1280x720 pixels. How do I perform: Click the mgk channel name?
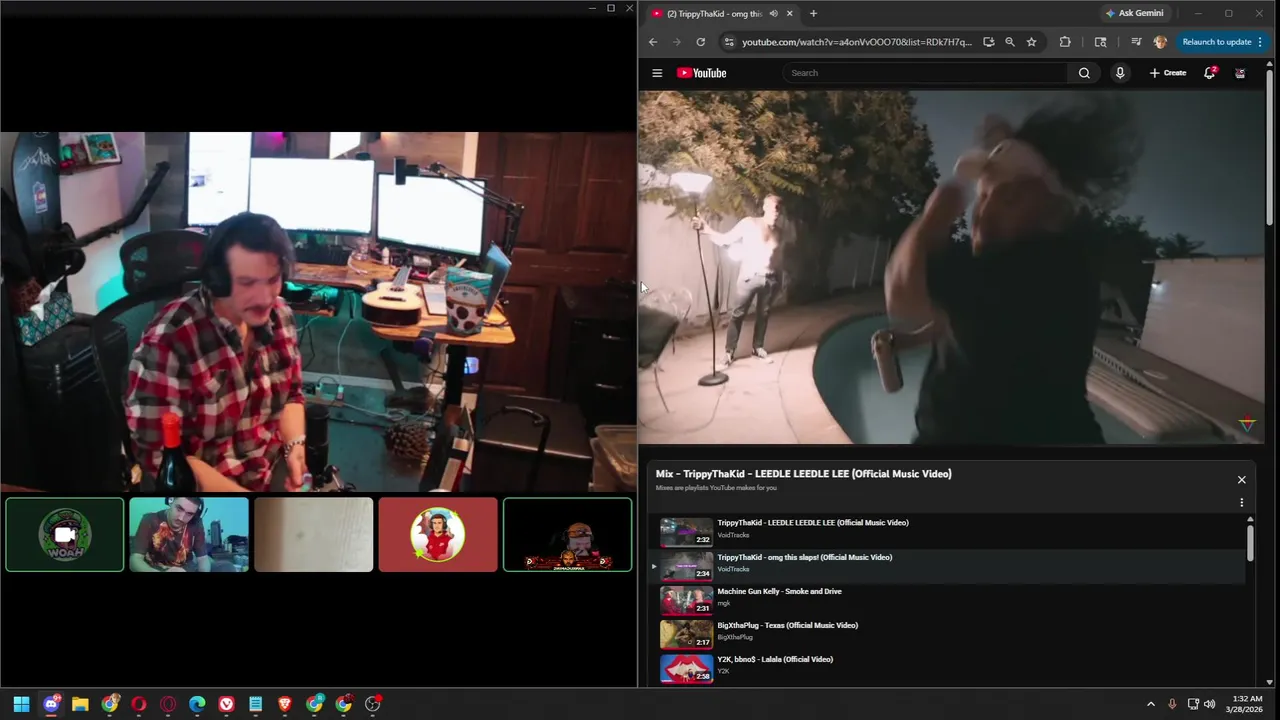[x=724, y=603]
